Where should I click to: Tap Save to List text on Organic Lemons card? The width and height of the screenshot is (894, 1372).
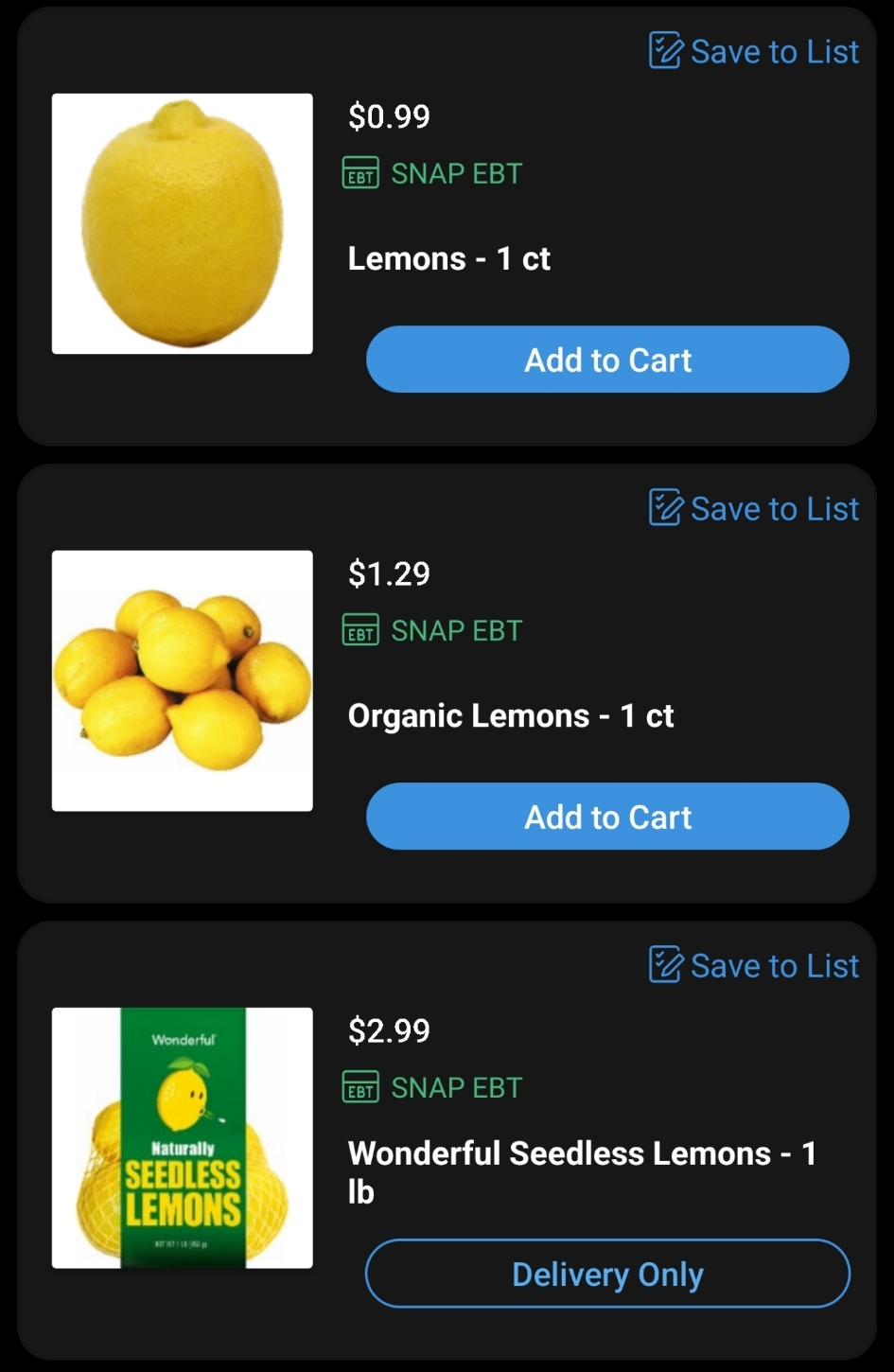[775, 509]
